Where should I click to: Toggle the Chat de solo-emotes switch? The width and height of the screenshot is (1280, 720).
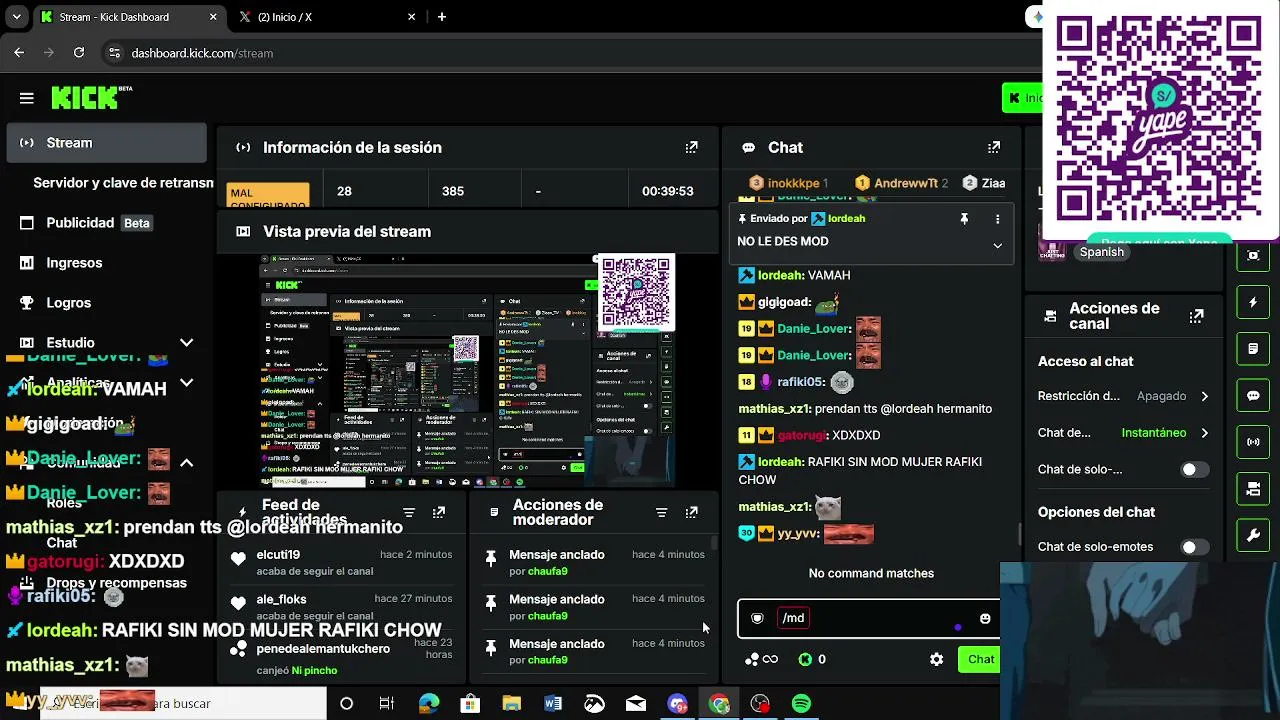[1193, 547]
